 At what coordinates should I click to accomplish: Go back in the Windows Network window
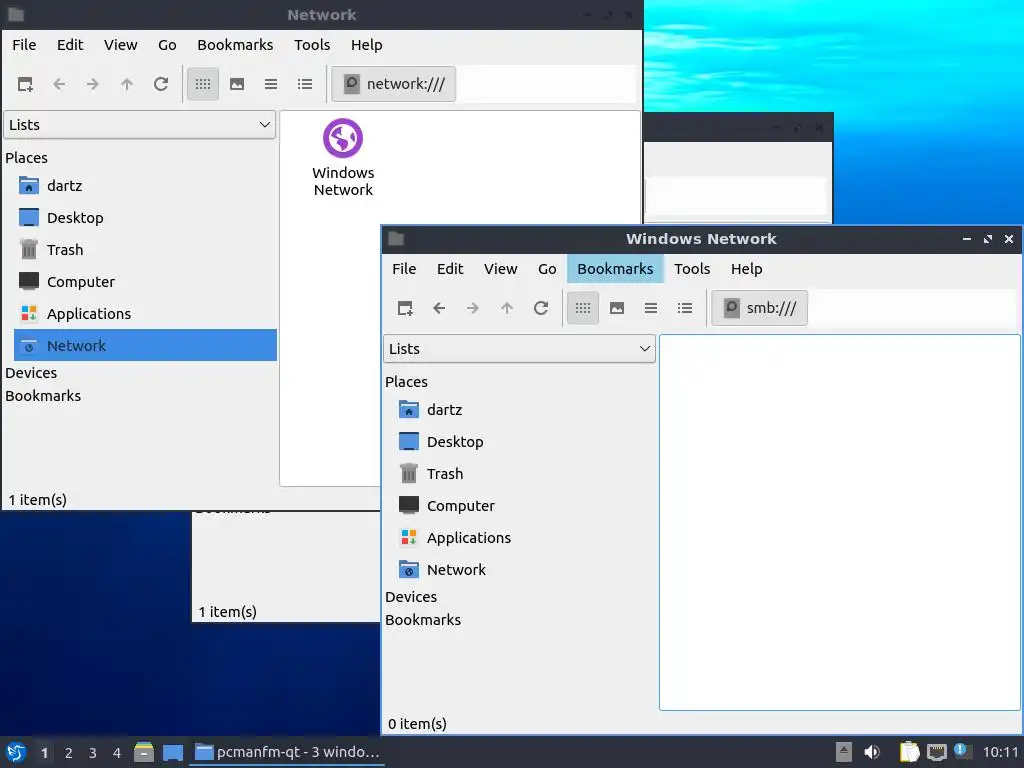(439, 308)
